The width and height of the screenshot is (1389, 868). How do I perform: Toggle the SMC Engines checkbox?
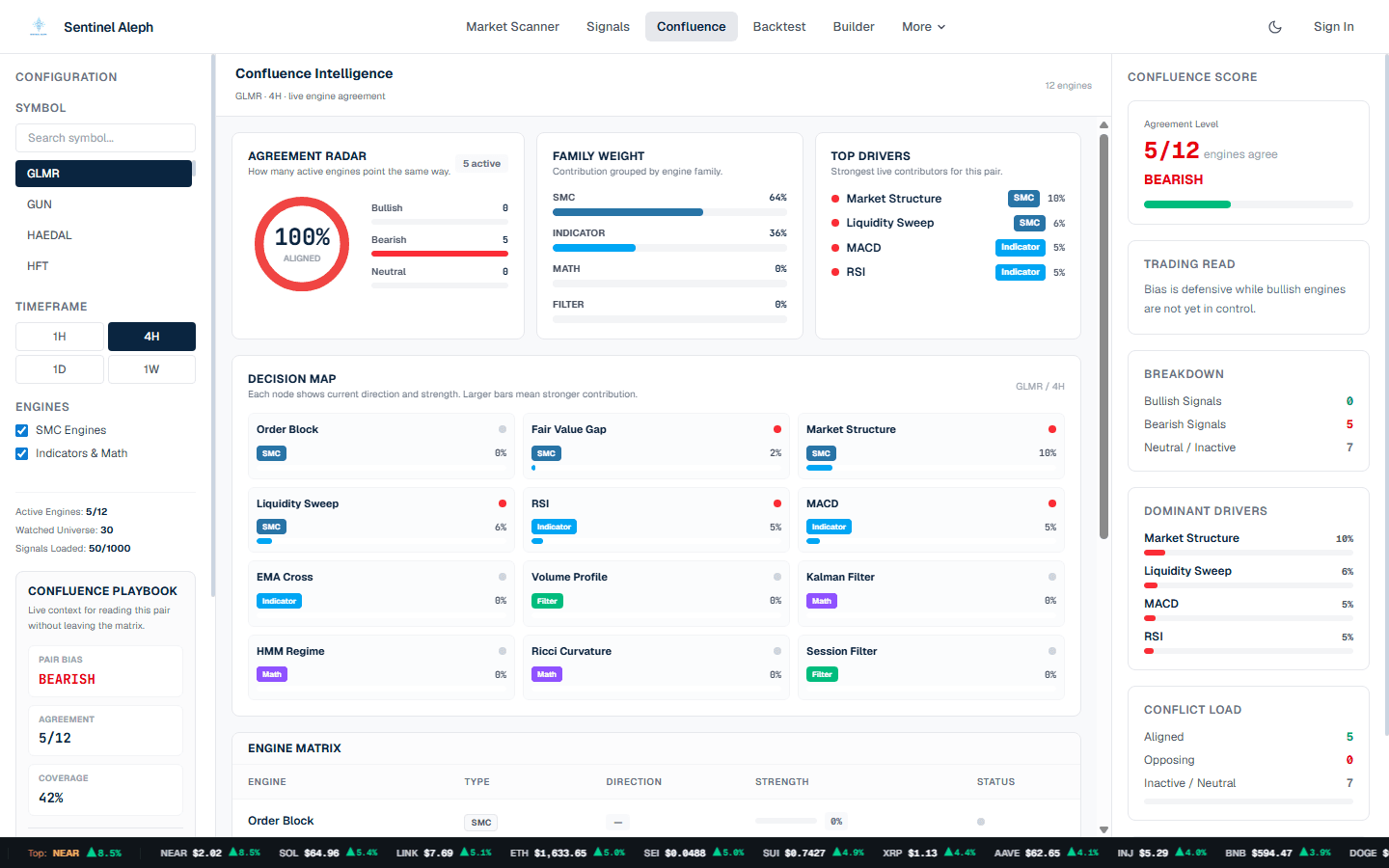click(22, 430)
